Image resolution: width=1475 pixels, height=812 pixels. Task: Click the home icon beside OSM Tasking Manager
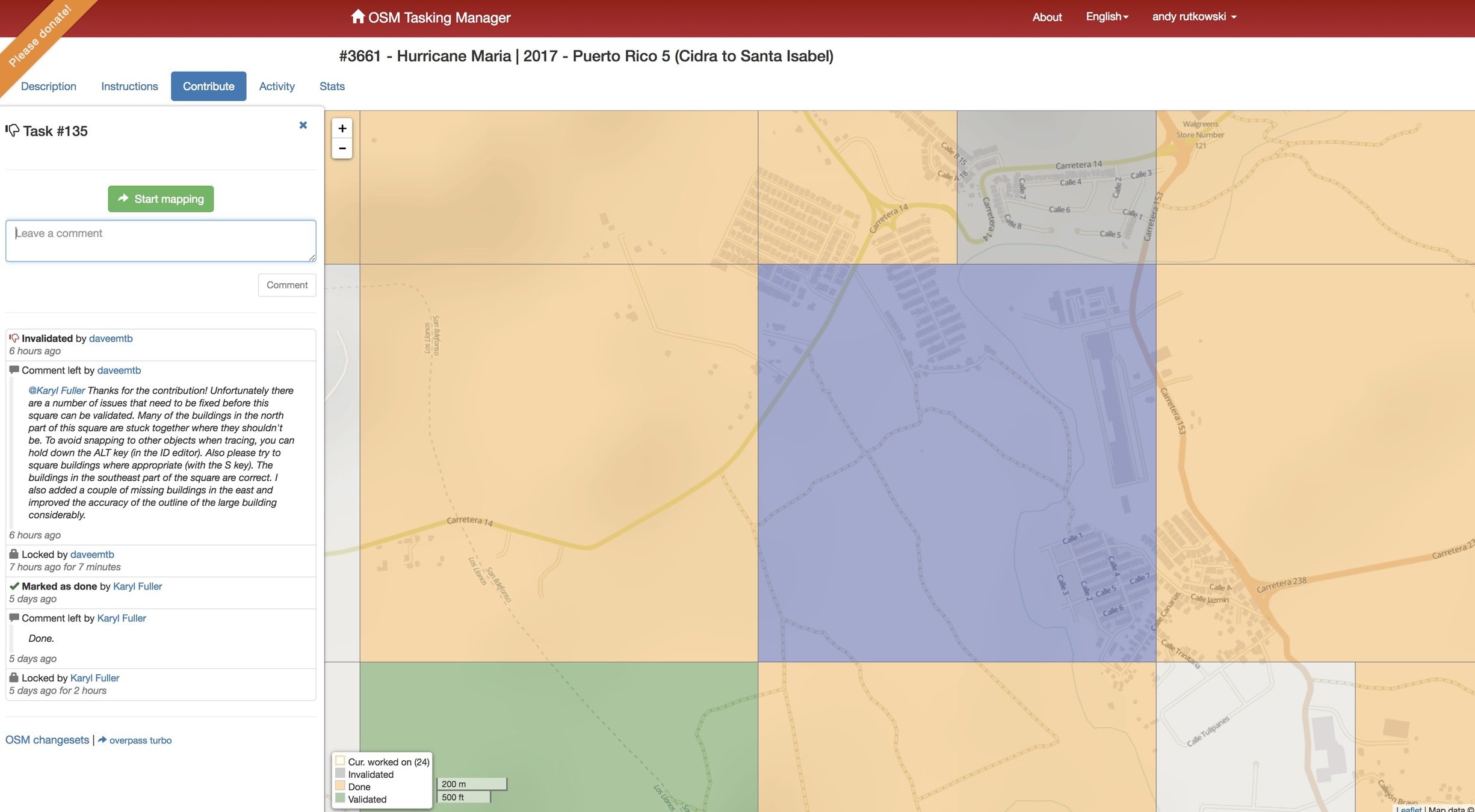pyautogui.click(x=358, y=16)
